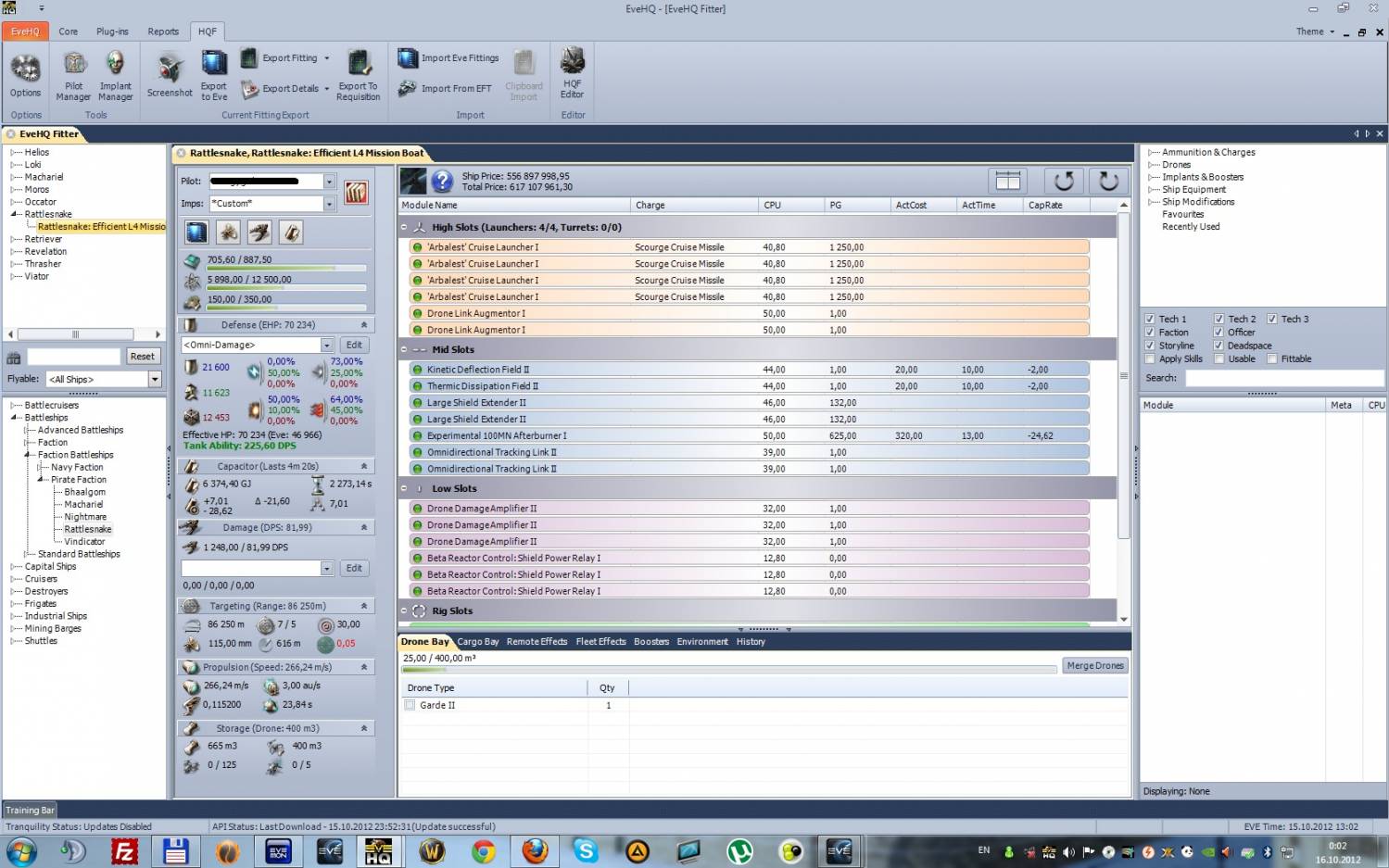
Task: Toggle the Tech 3 filter checkbox
Action: (x=1272, y=319)
